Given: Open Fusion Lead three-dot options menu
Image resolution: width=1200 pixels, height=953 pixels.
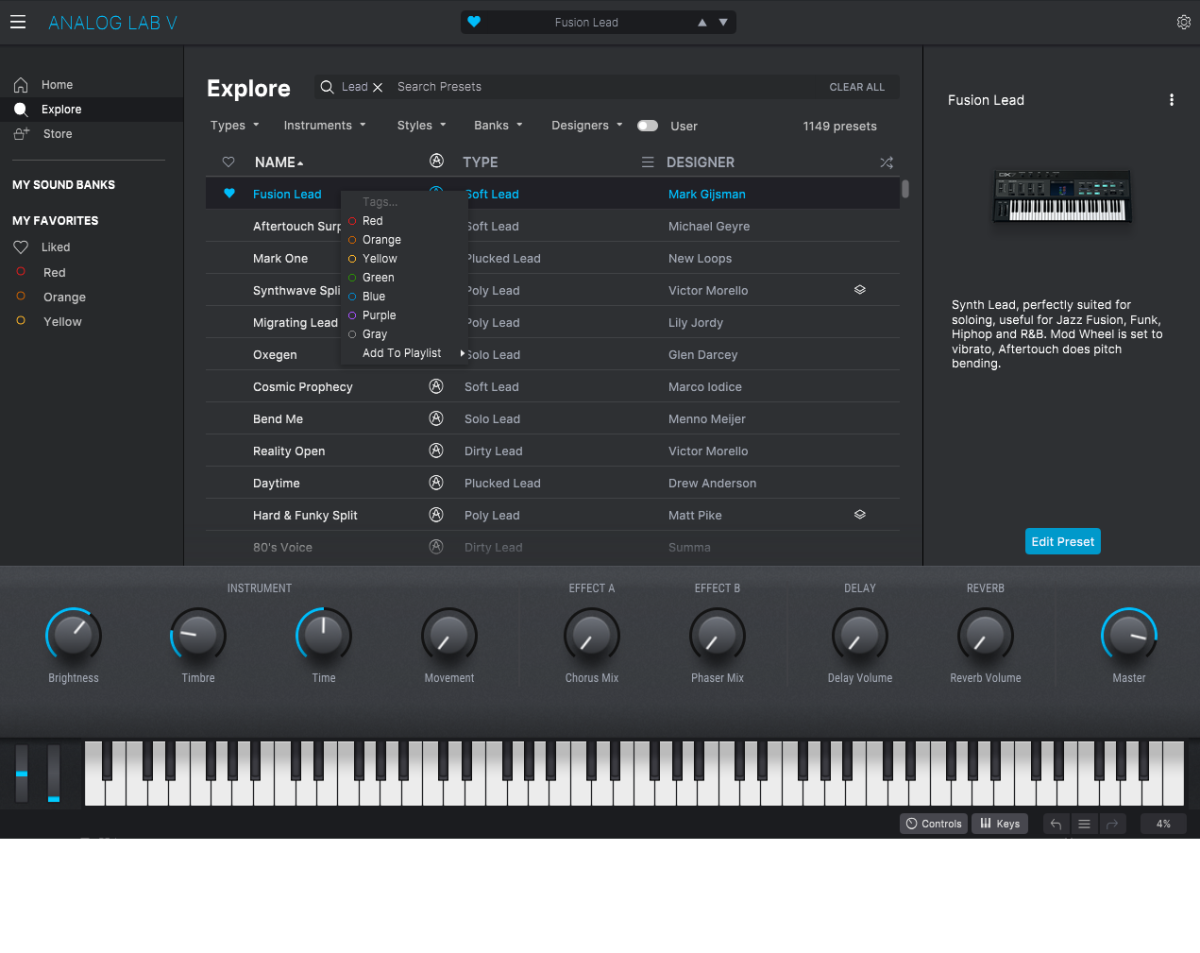Looking at the screenshot, I should (1172, 100).
